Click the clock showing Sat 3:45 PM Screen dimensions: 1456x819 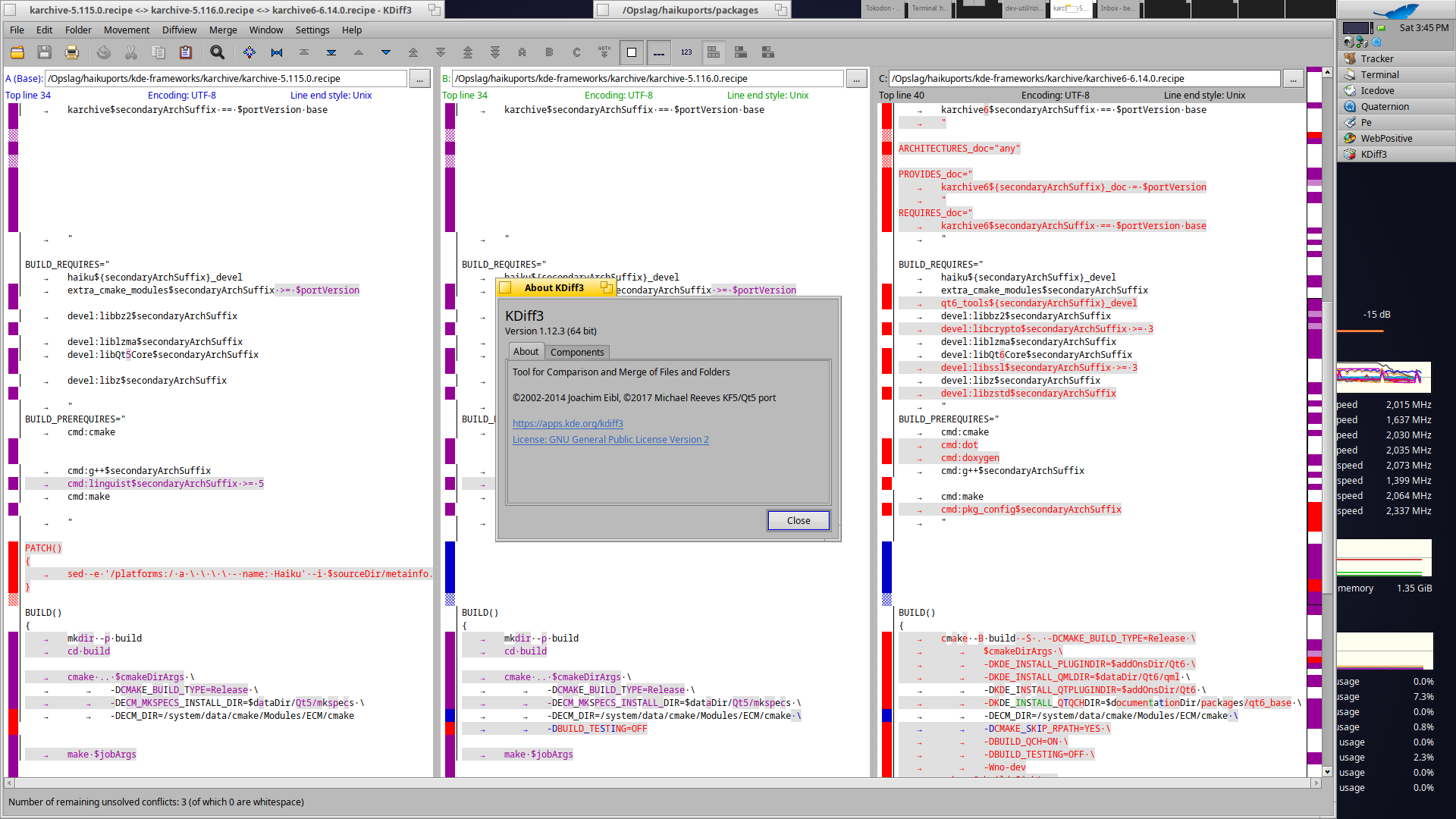click(x=1423, y=27)
